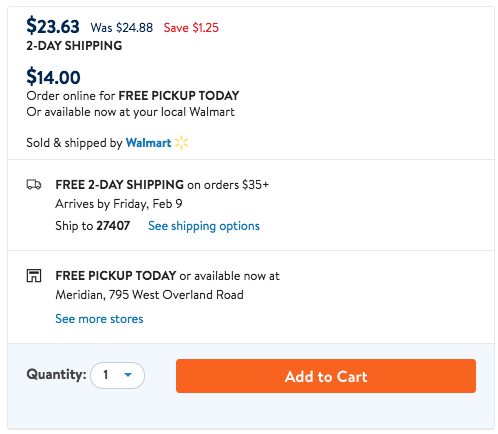Viewport: 498px width, 434px height.
Task: Click the Add to Cart button
Action: point(326,376)
